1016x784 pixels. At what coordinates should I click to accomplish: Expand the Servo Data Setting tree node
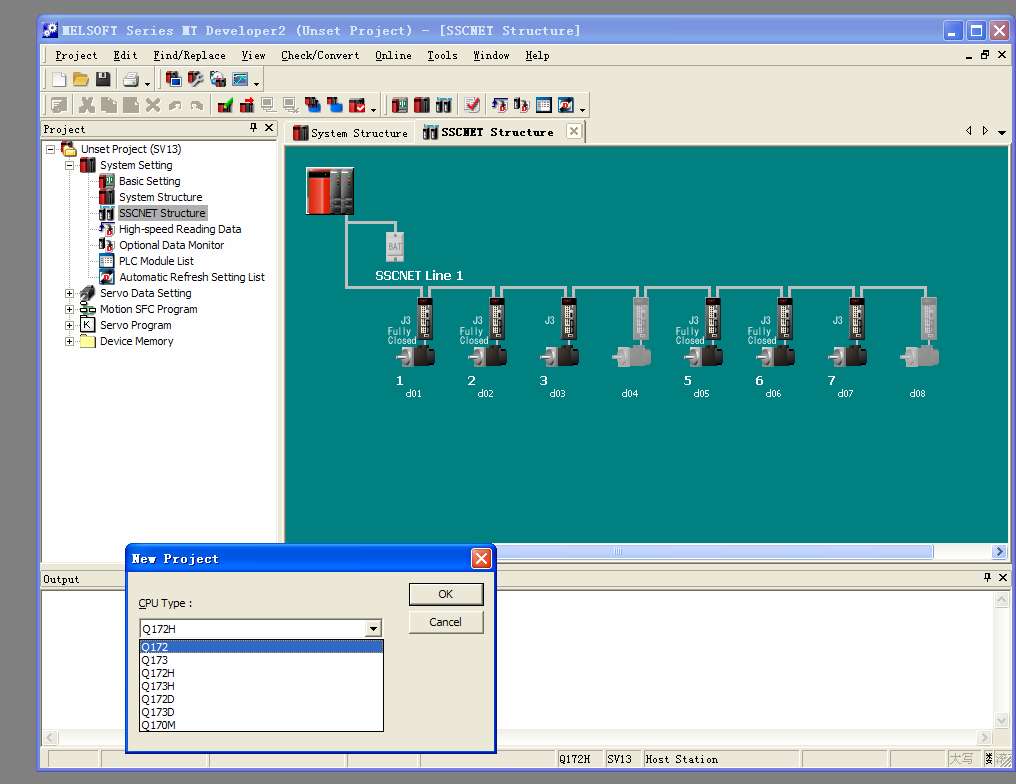click(x=69, y=293)
